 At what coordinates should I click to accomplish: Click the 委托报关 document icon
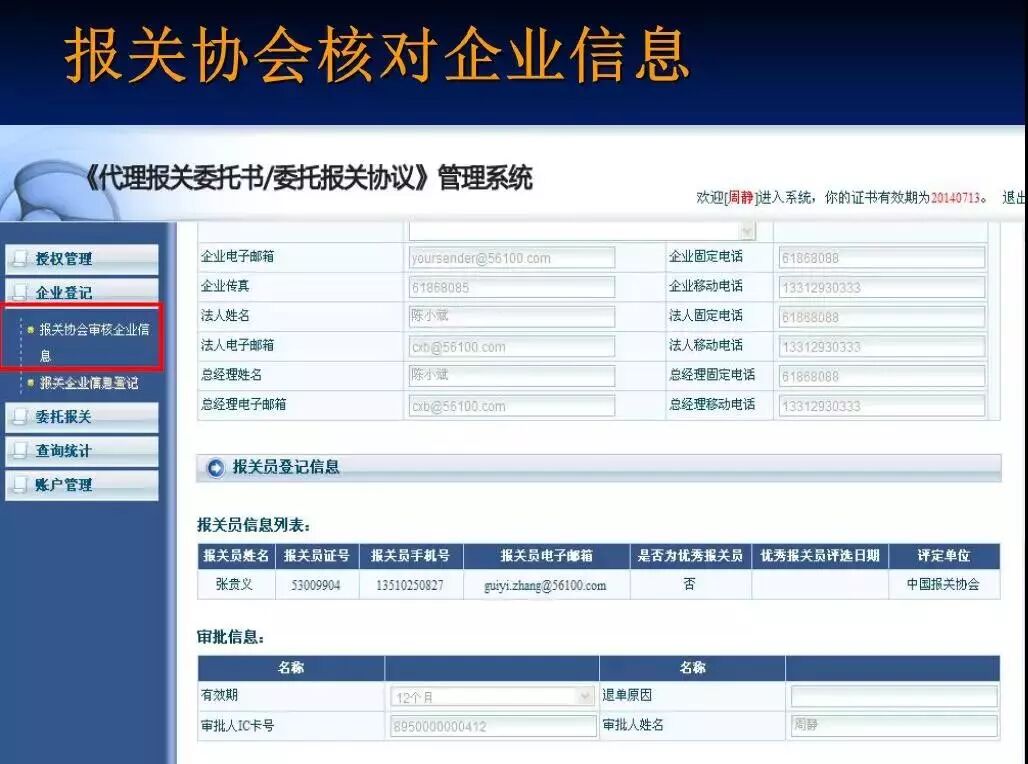(x=20, y=416)
